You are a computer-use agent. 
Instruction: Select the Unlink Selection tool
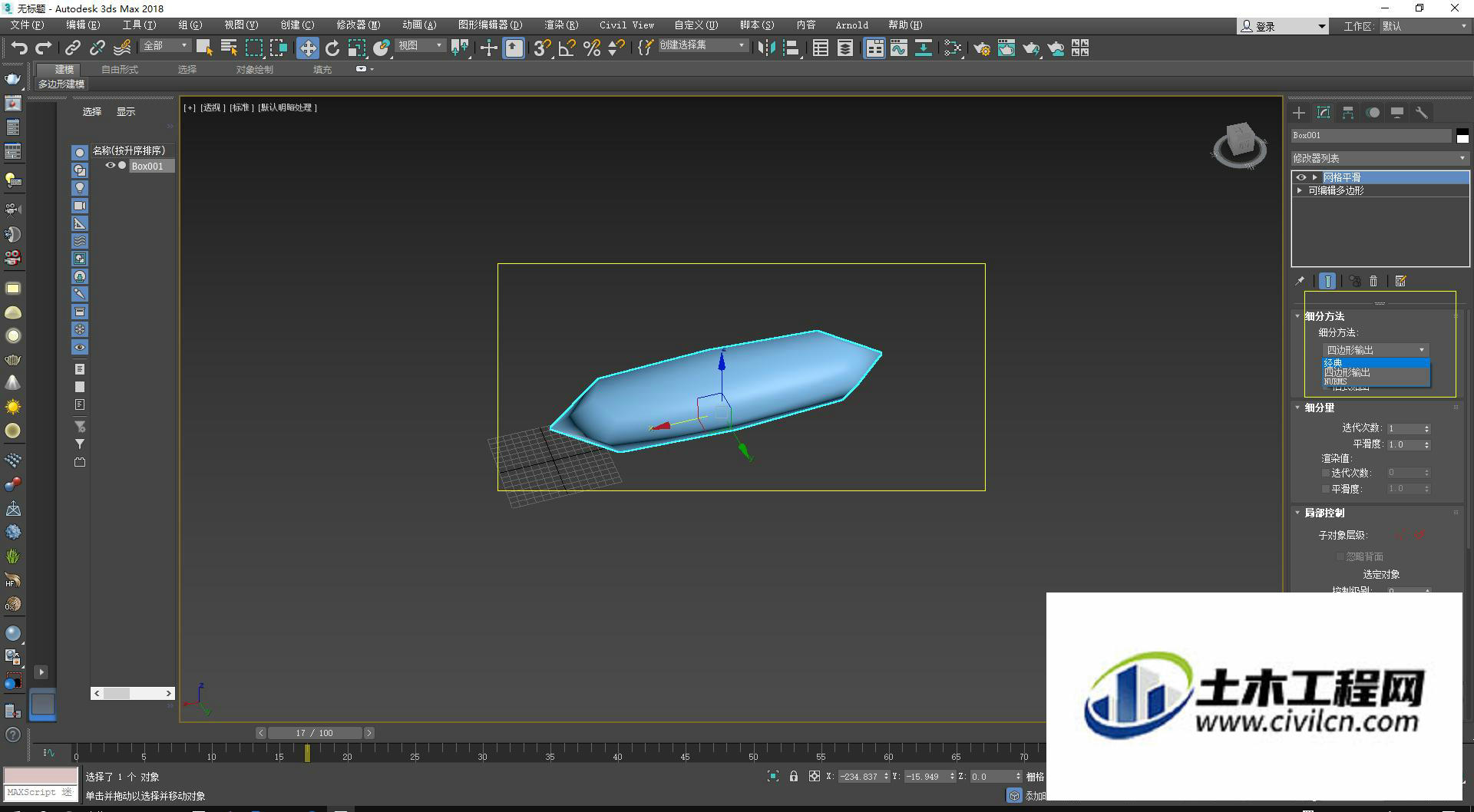(97, 48)
